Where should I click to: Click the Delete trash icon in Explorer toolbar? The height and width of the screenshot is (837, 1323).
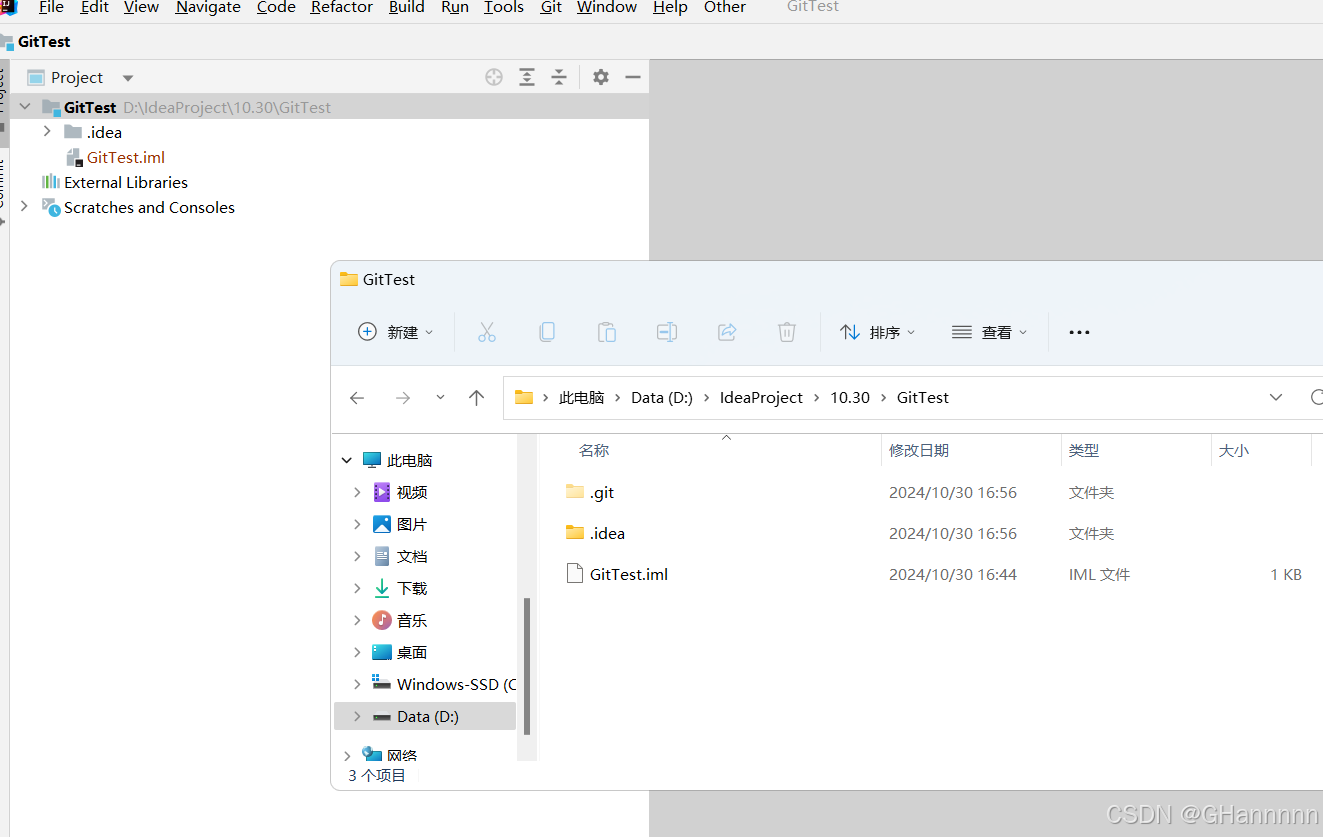coord(787,331)
